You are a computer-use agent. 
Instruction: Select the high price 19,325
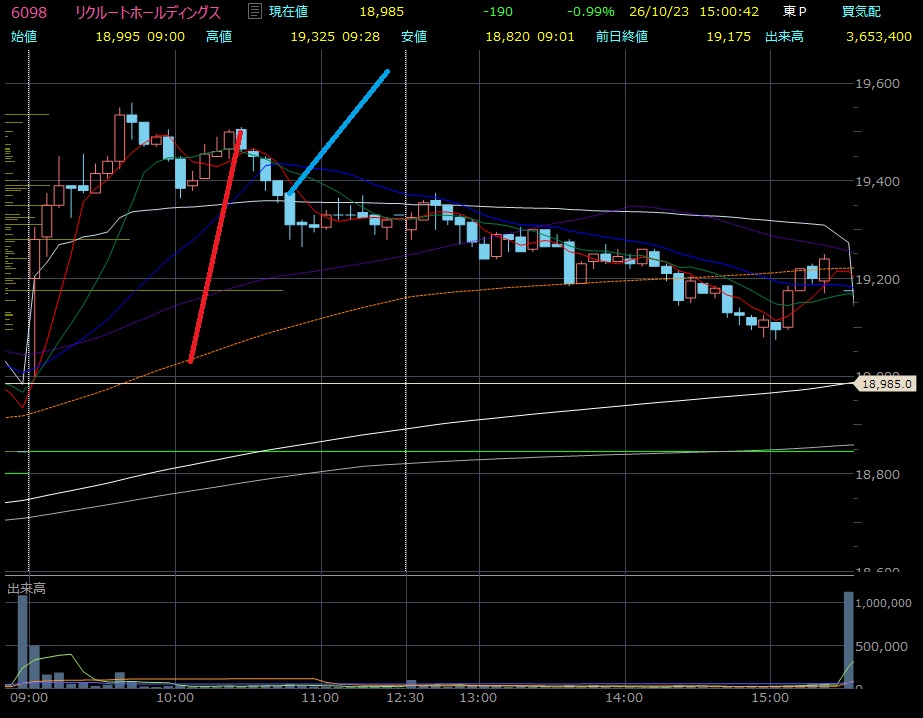[x=313, y=36]
